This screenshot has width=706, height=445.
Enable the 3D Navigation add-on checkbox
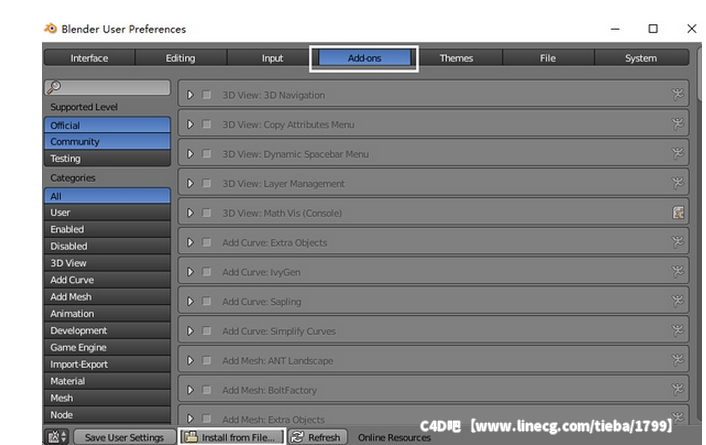[206, 95]
